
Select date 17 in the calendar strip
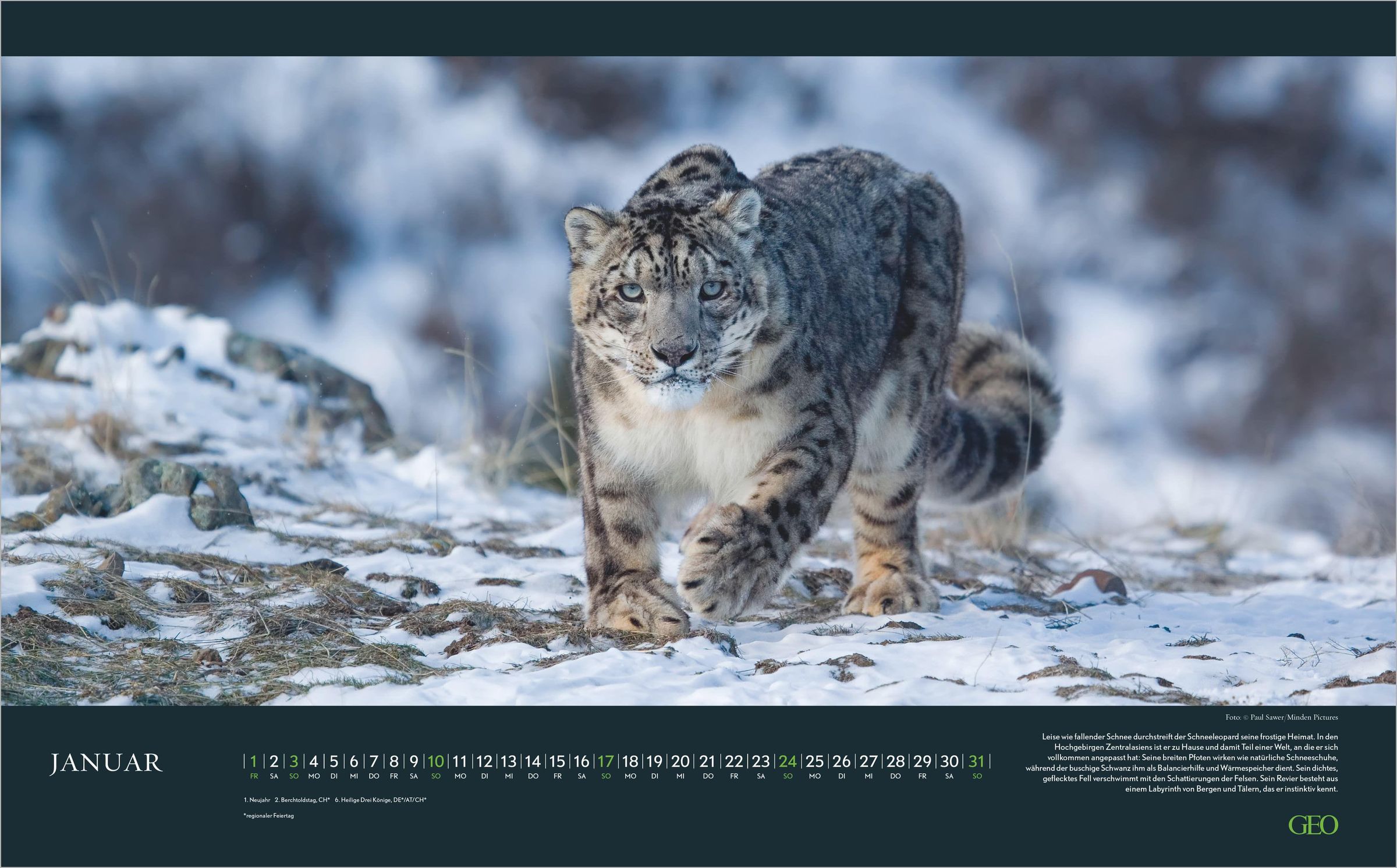click(x=605, y=761)
